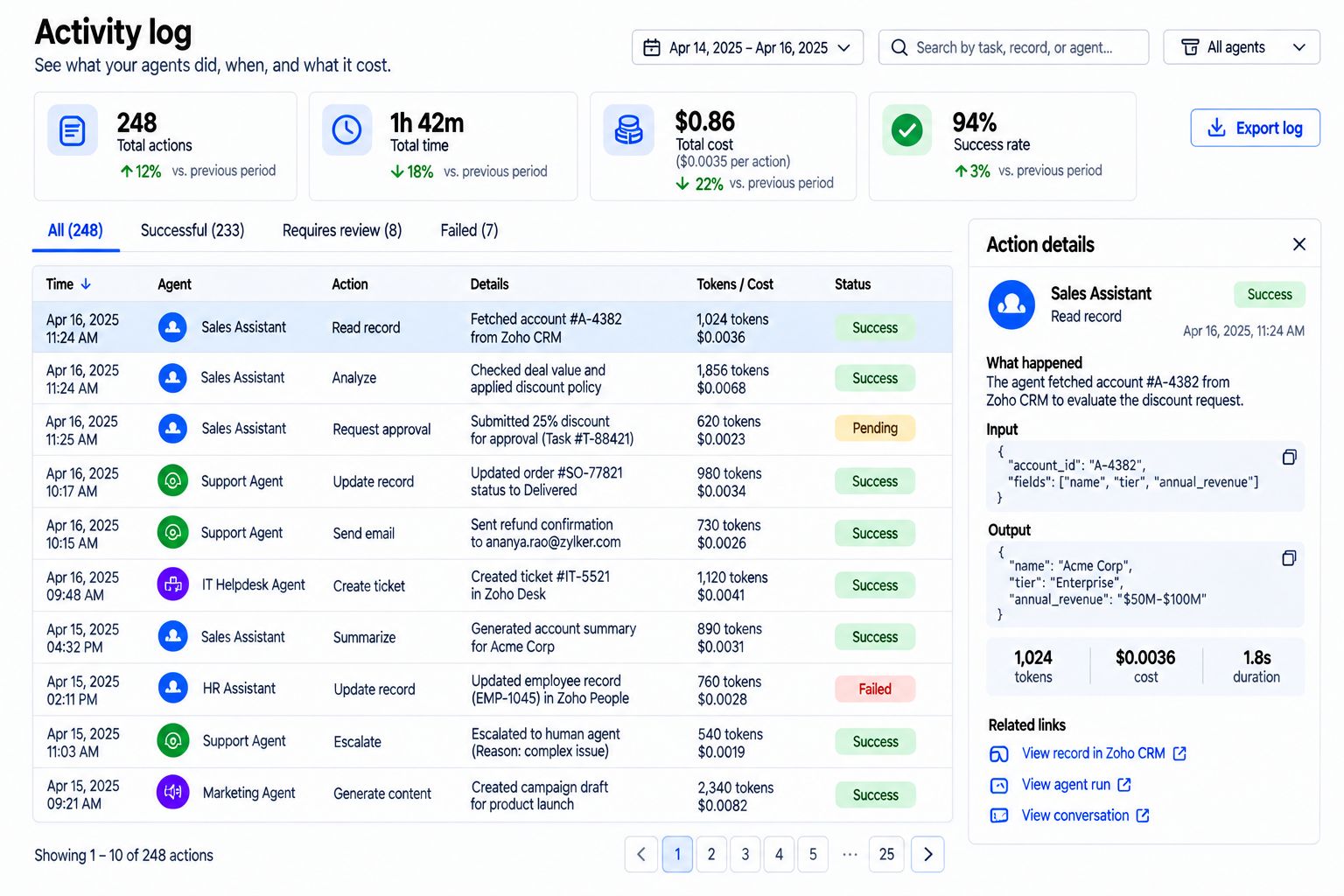The height and width of the screenshot is (896, 1344).
Task: Copy the Output JSON block
Action: [1289, 558]
